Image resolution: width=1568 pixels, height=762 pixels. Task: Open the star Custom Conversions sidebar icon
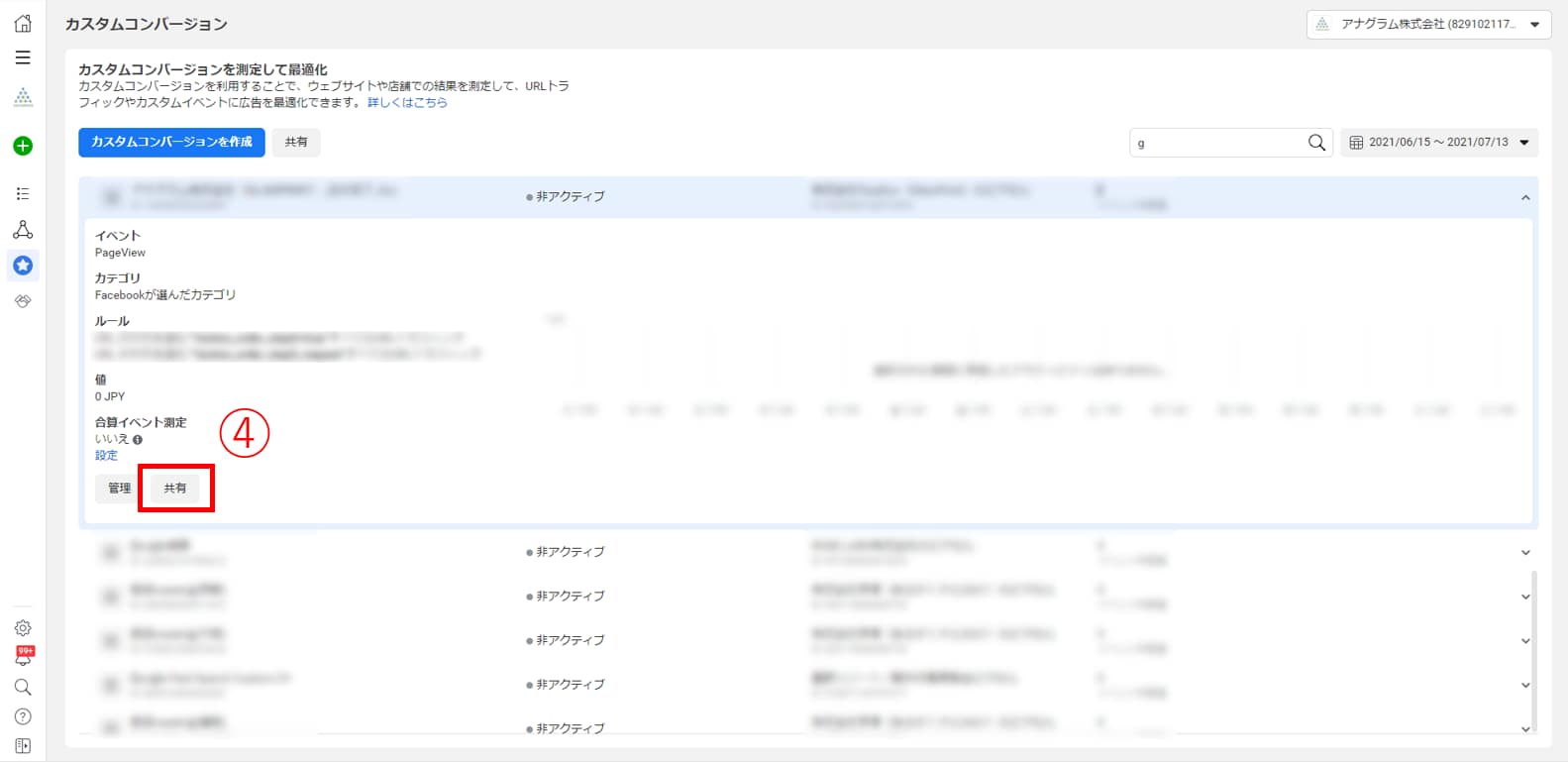click(x=23, y=266)
